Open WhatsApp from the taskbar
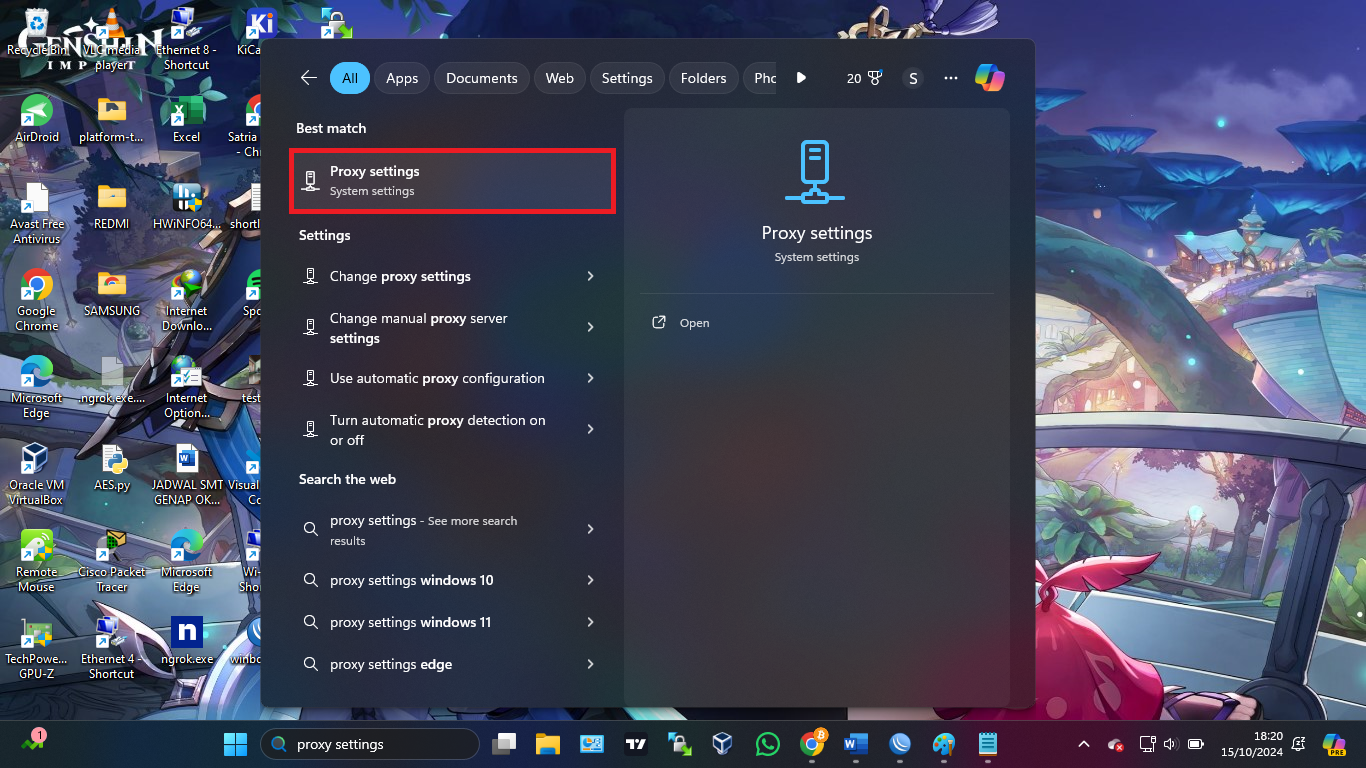 click(767, 744)
